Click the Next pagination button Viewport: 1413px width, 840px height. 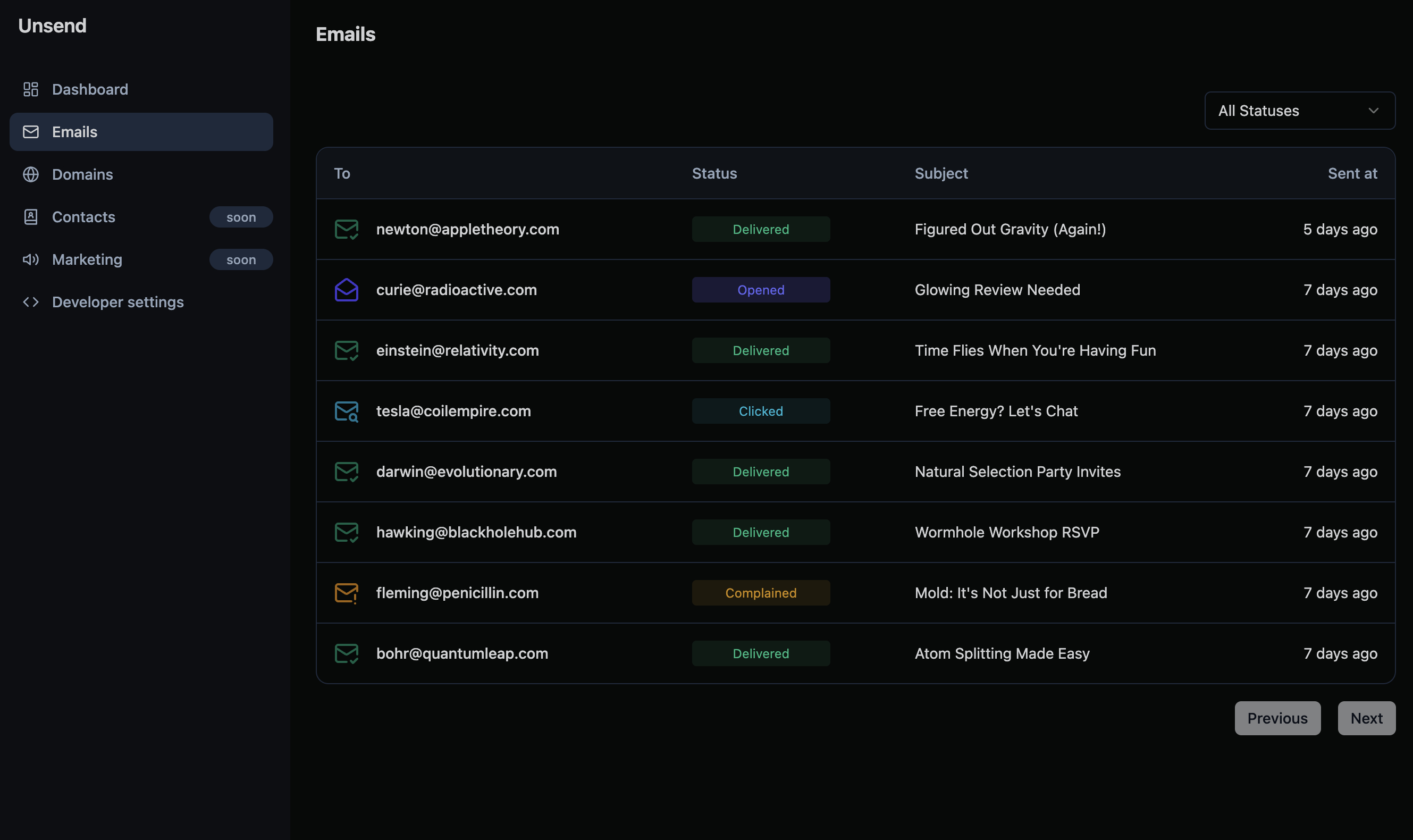1366,718
